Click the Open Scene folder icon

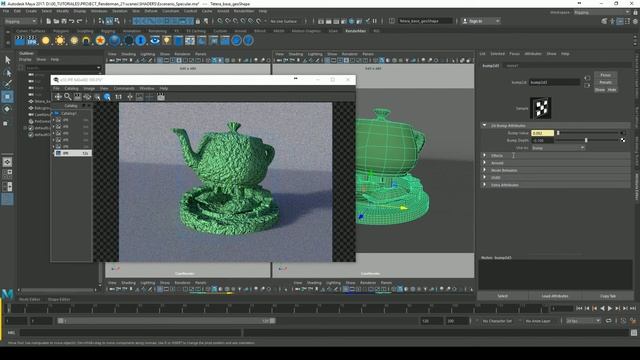[x=56, y=21]
